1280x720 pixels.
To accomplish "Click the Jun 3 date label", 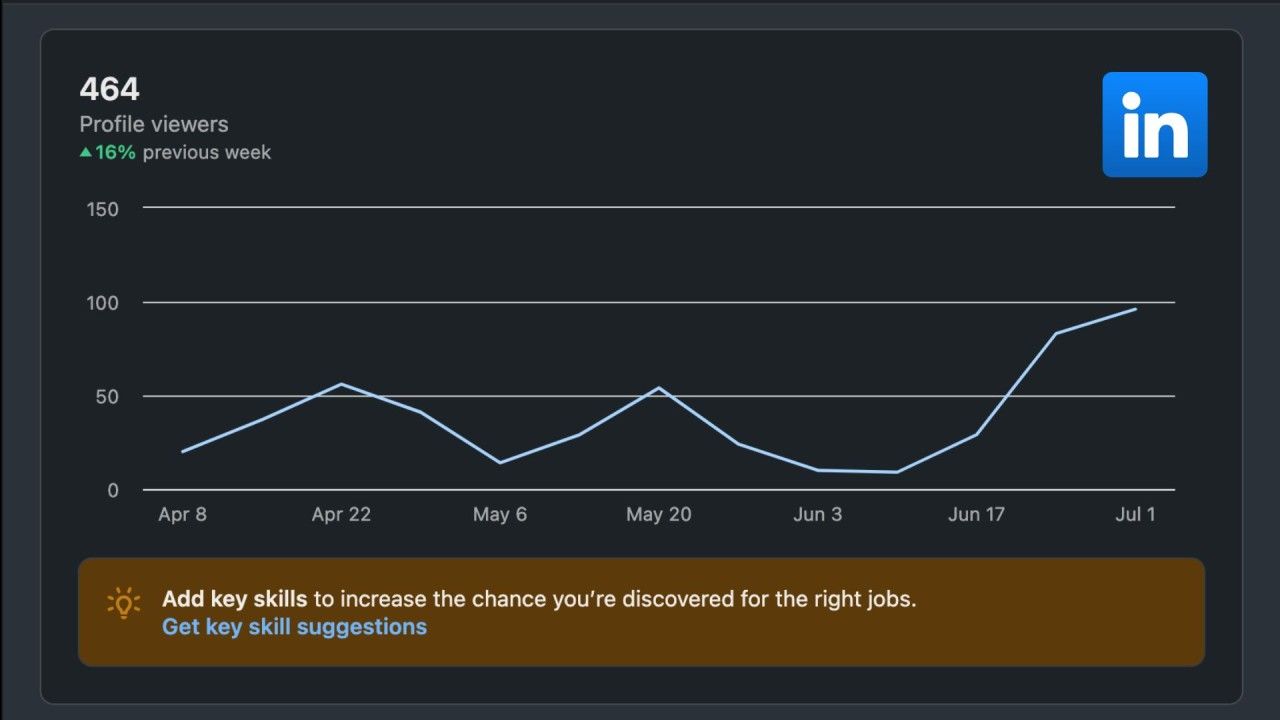I will pyautogui.click(x=817, y=515).
